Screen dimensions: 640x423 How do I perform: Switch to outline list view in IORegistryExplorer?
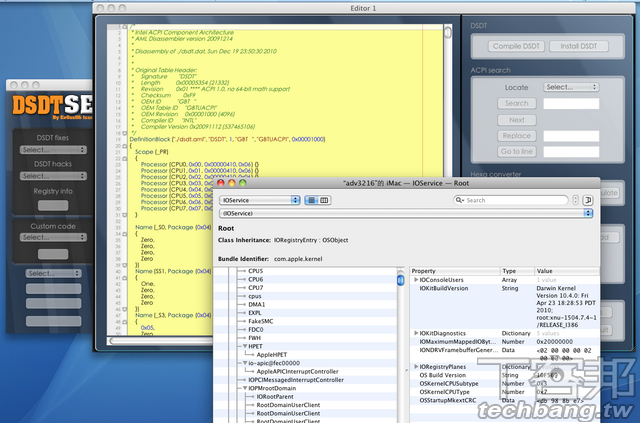coord(310,200)
